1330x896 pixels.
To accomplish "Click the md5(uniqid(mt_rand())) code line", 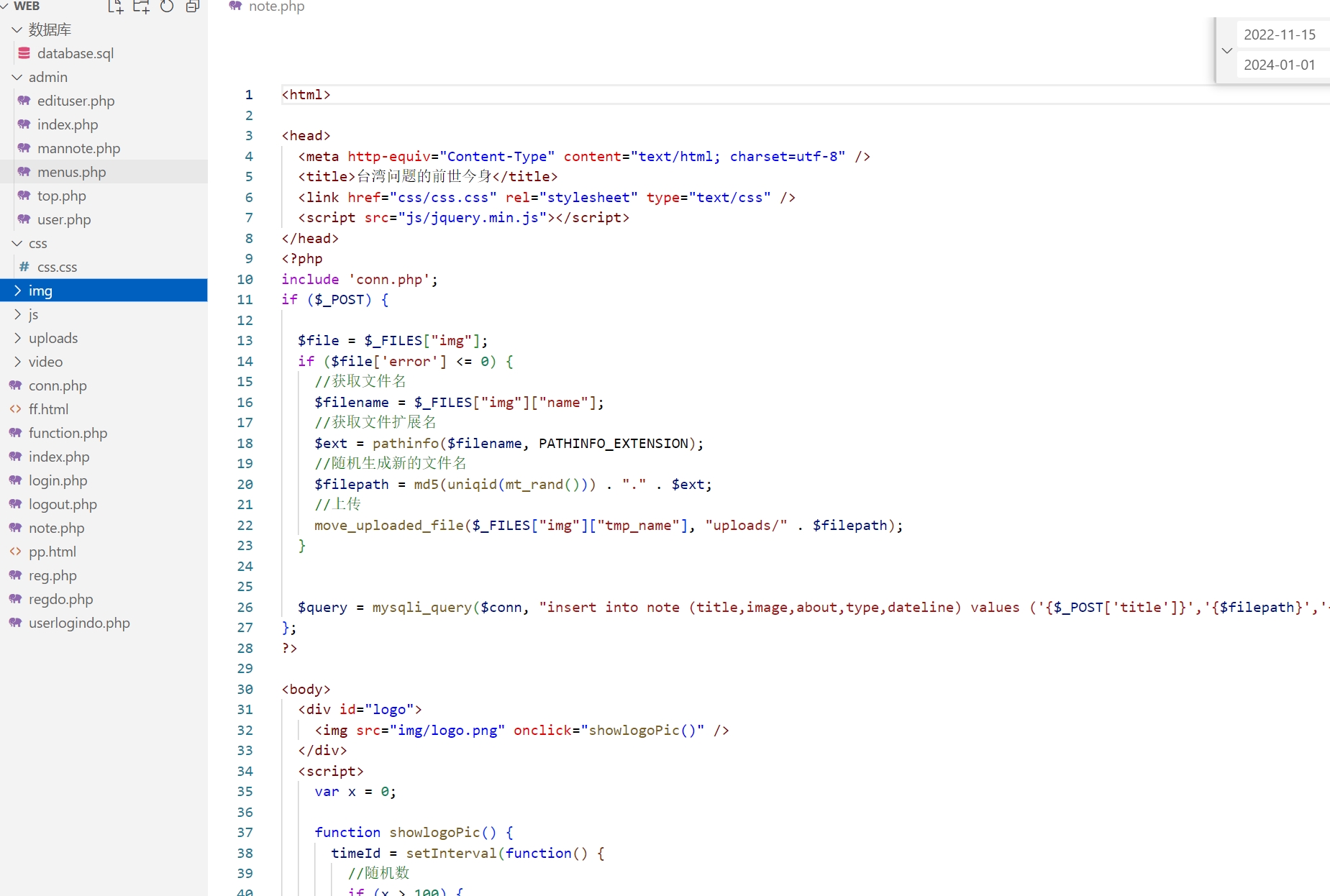I will [x=513, y=485].
